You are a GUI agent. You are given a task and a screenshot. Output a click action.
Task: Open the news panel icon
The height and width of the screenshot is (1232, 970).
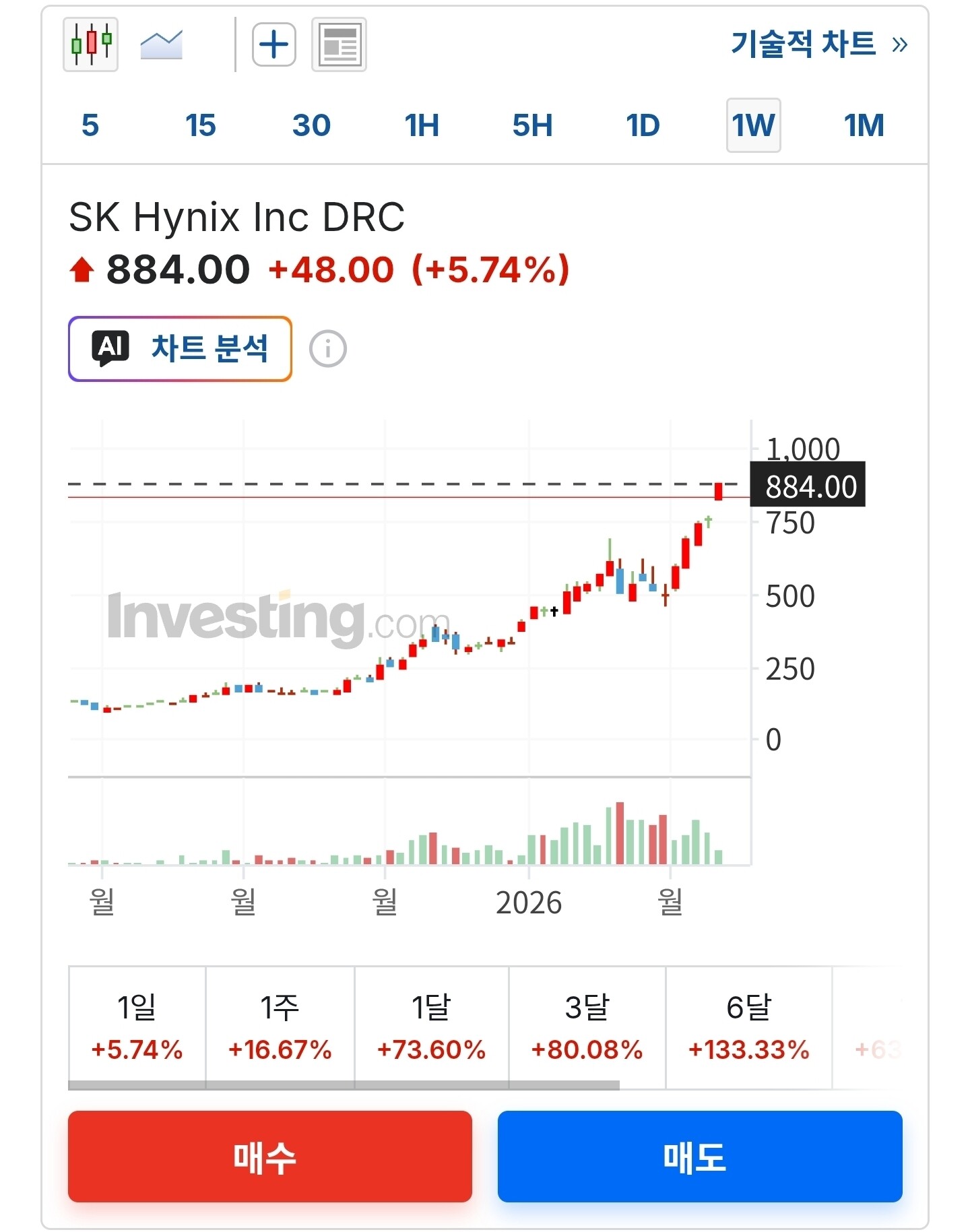click(339, 45)
